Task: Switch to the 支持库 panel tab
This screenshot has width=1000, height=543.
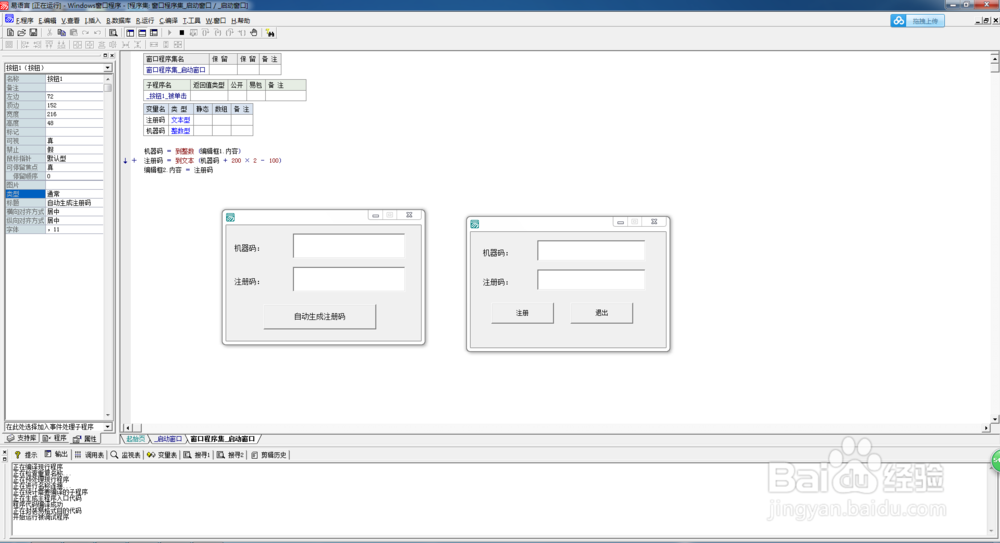Action: 22,438
